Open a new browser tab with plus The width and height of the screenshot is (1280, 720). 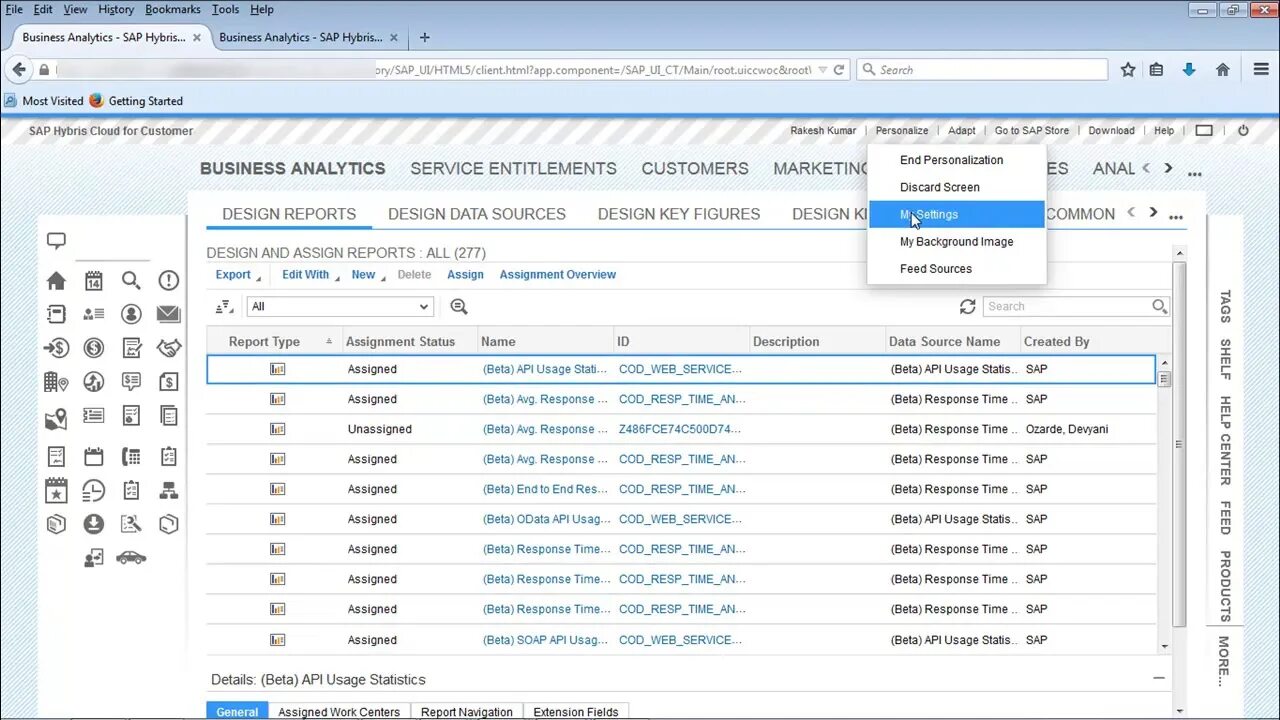(425, 37)
